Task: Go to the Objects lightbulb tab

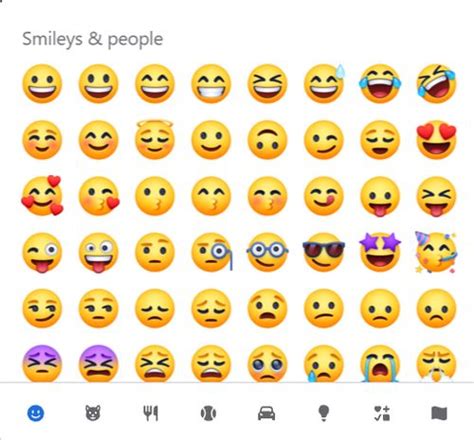Action: [x=324, y=413]
